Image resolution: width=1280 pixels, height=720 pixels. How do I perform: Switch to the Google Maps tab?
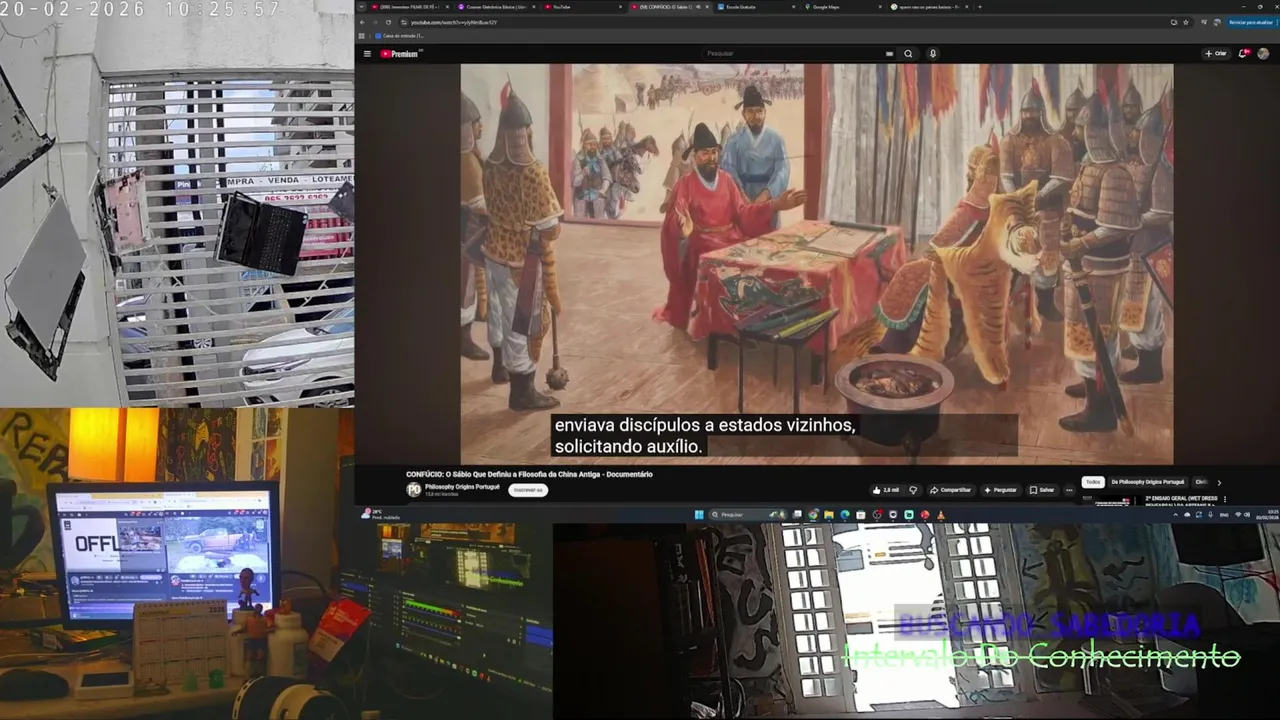point(842,7)
